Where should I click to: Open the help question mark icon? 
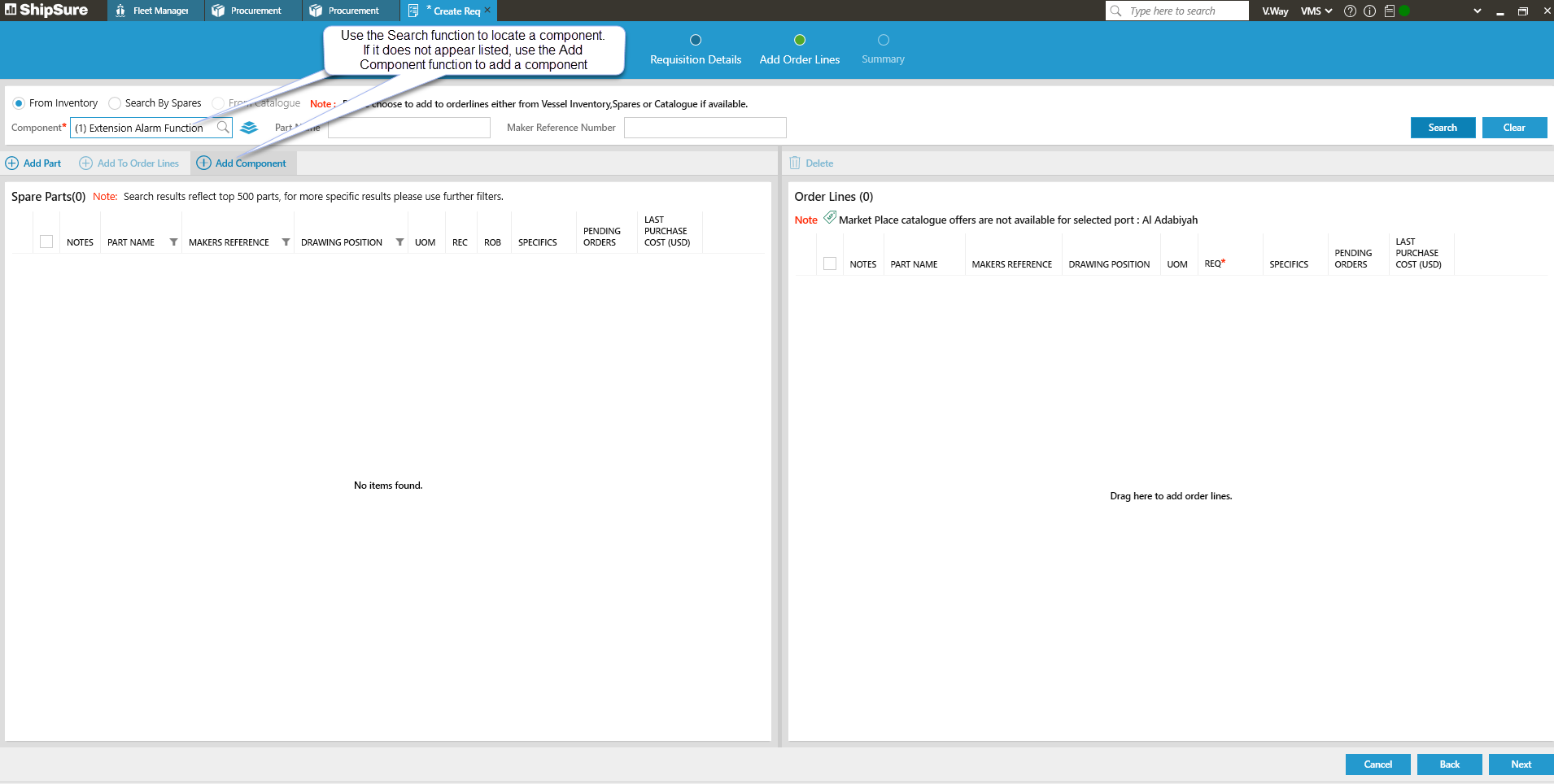(1350, 11)
